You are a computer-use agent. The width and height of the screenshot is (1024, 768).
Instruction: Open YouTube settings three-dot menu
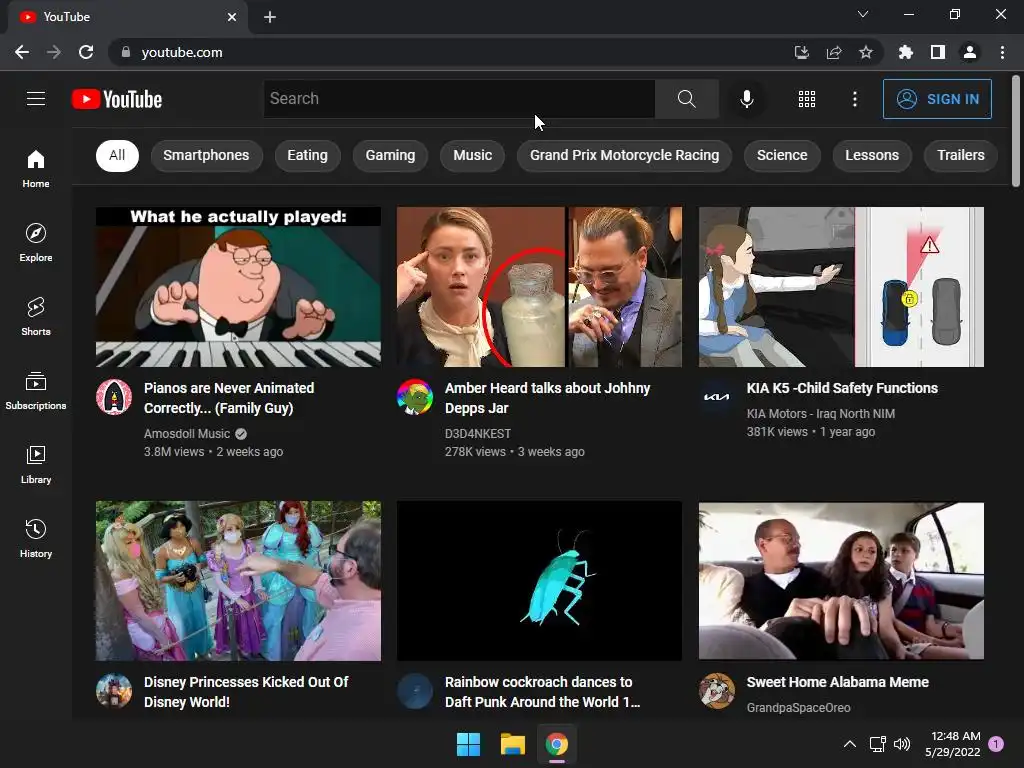point(854,99)
